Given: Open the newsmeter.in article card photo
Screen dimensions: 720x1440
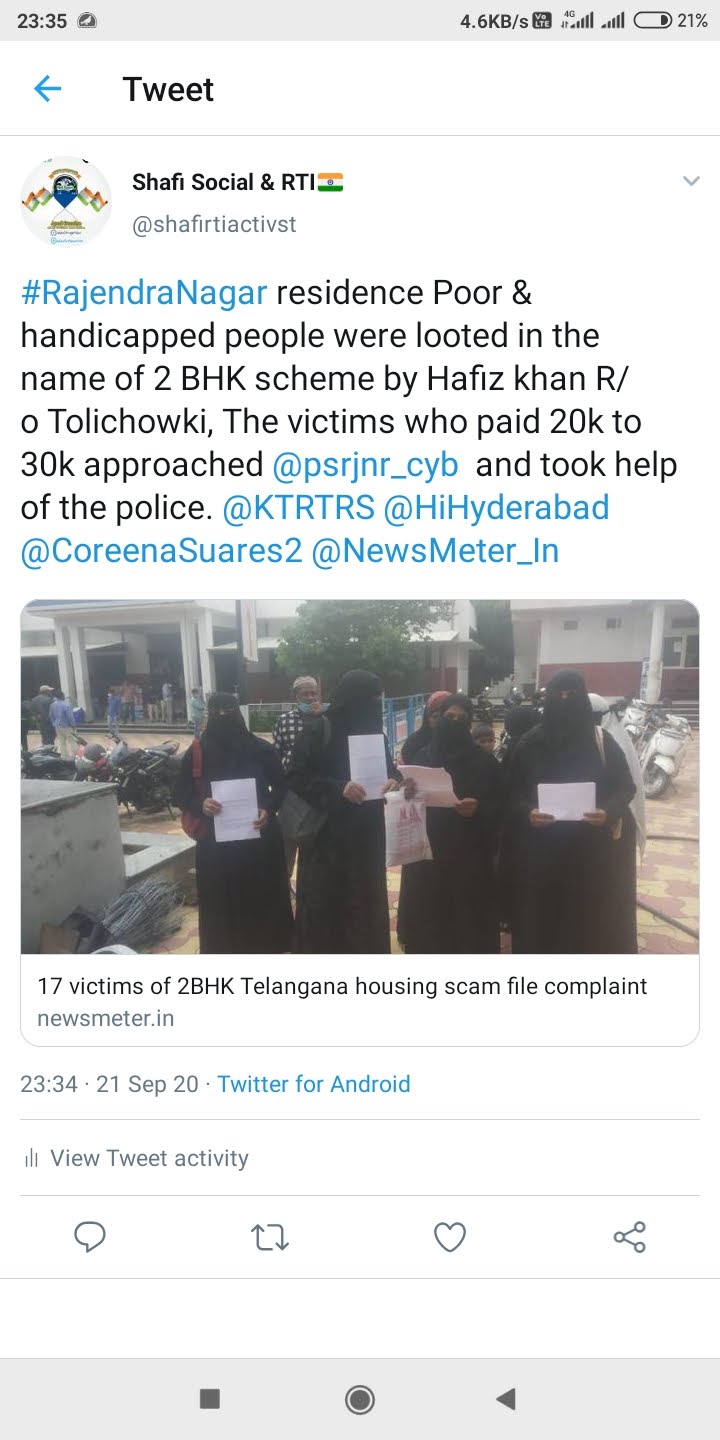Looking at the screenshot, I should [360, 777].
